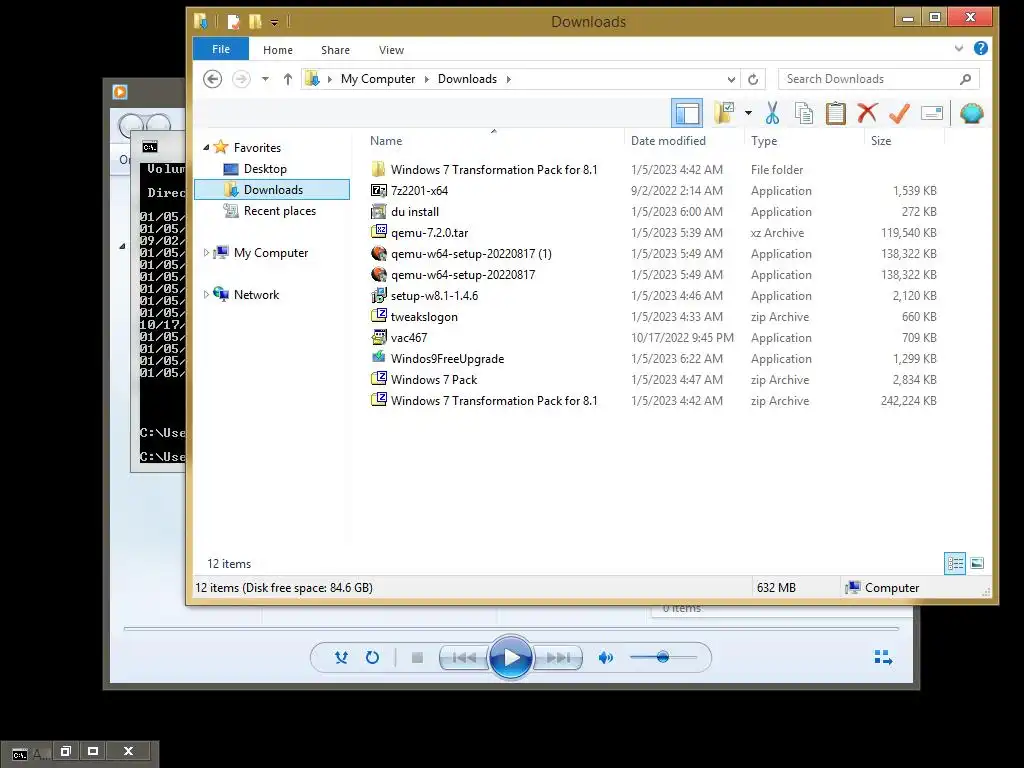Open recent locations dropdown arrow
Image resolution: width=1024 pixels, height=768 pixels.
[265, 79]
